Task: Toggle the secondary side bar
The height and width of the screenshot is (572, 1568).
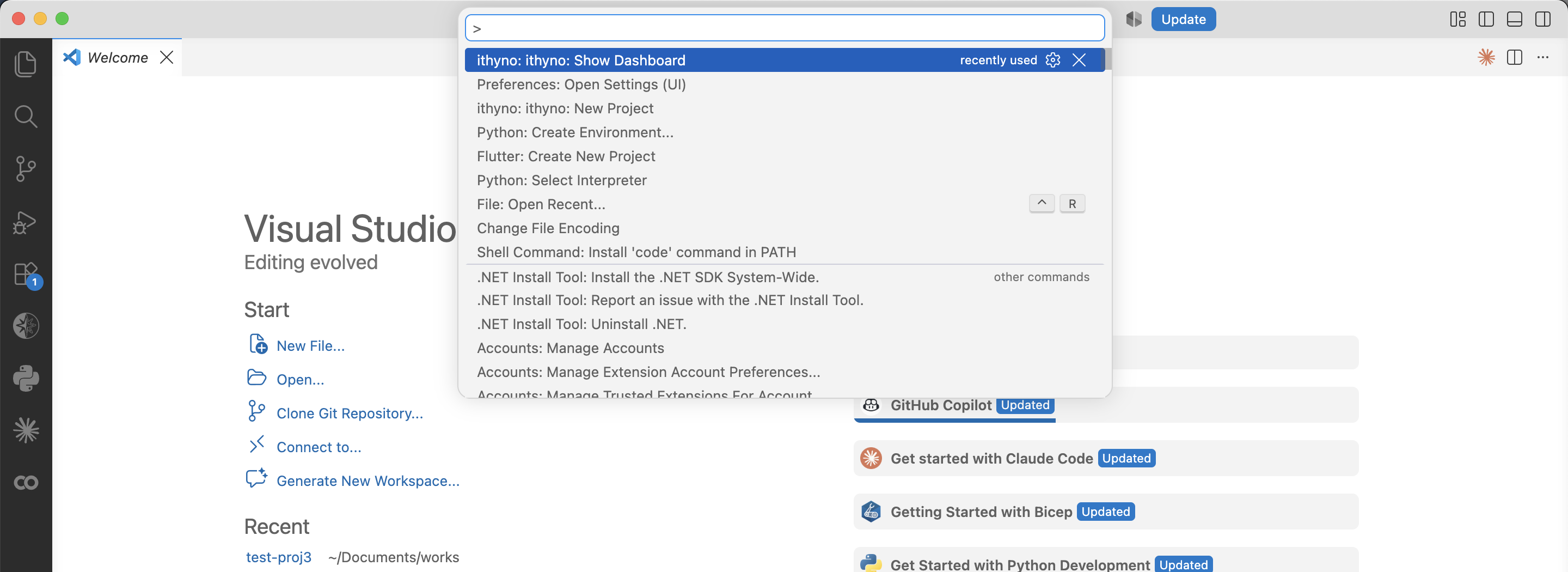Action: click(x=1543, y=20)
